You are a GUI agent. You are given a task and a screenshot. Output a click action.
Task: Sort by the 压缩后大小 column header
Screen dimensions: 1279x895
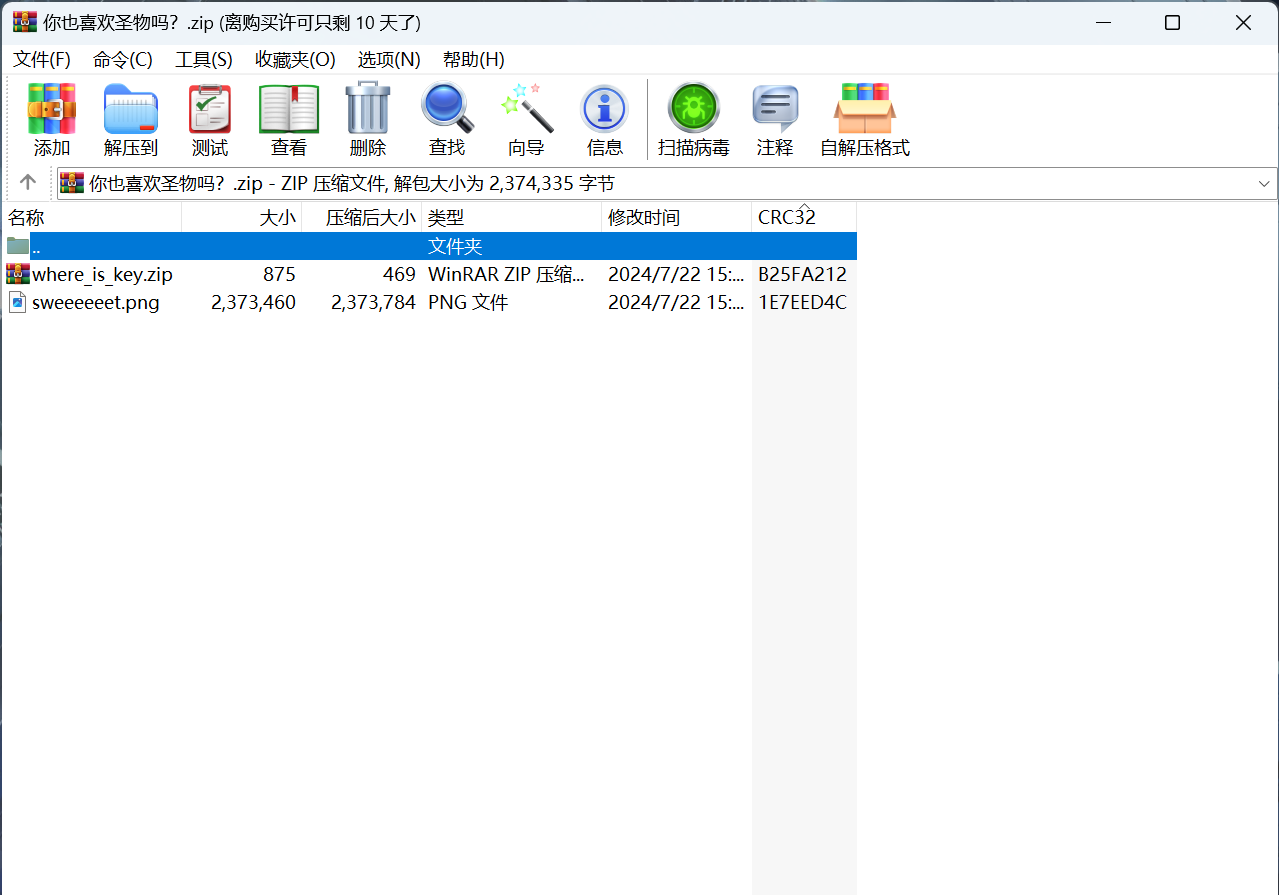[x=362, y=217]
